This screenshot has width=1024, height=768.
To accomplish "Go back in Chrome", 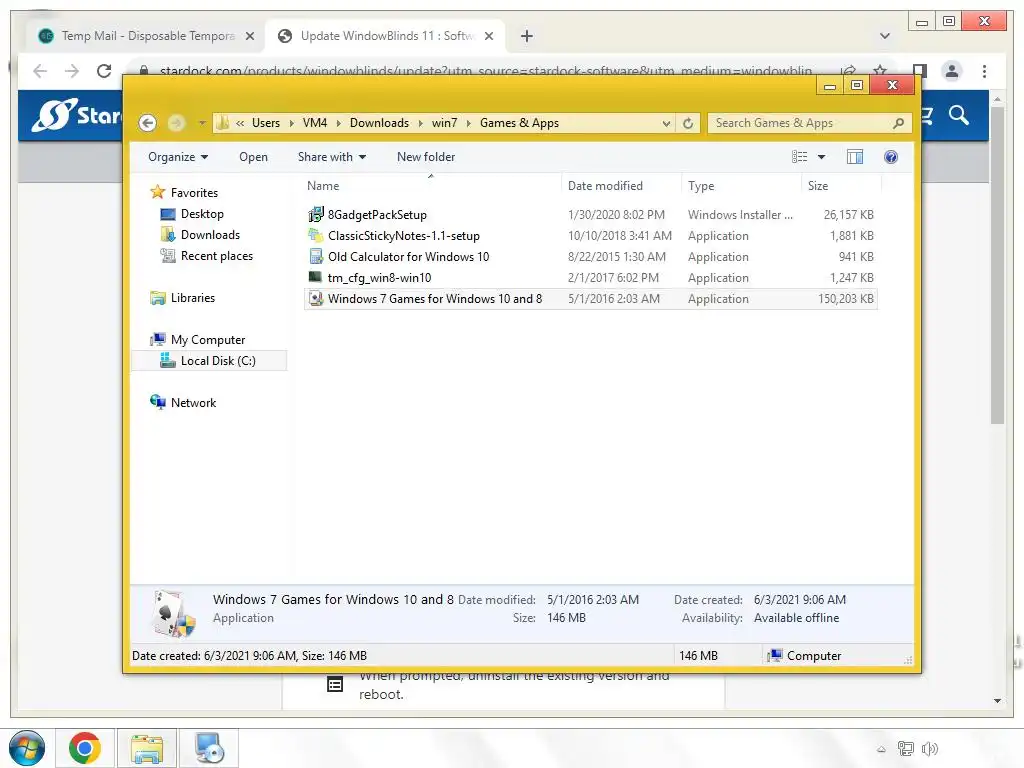I will (x=40, y=71).
